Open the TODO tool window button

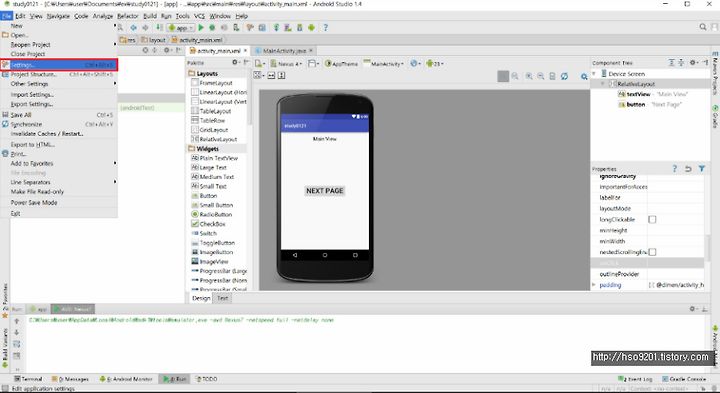coord(207,379)
